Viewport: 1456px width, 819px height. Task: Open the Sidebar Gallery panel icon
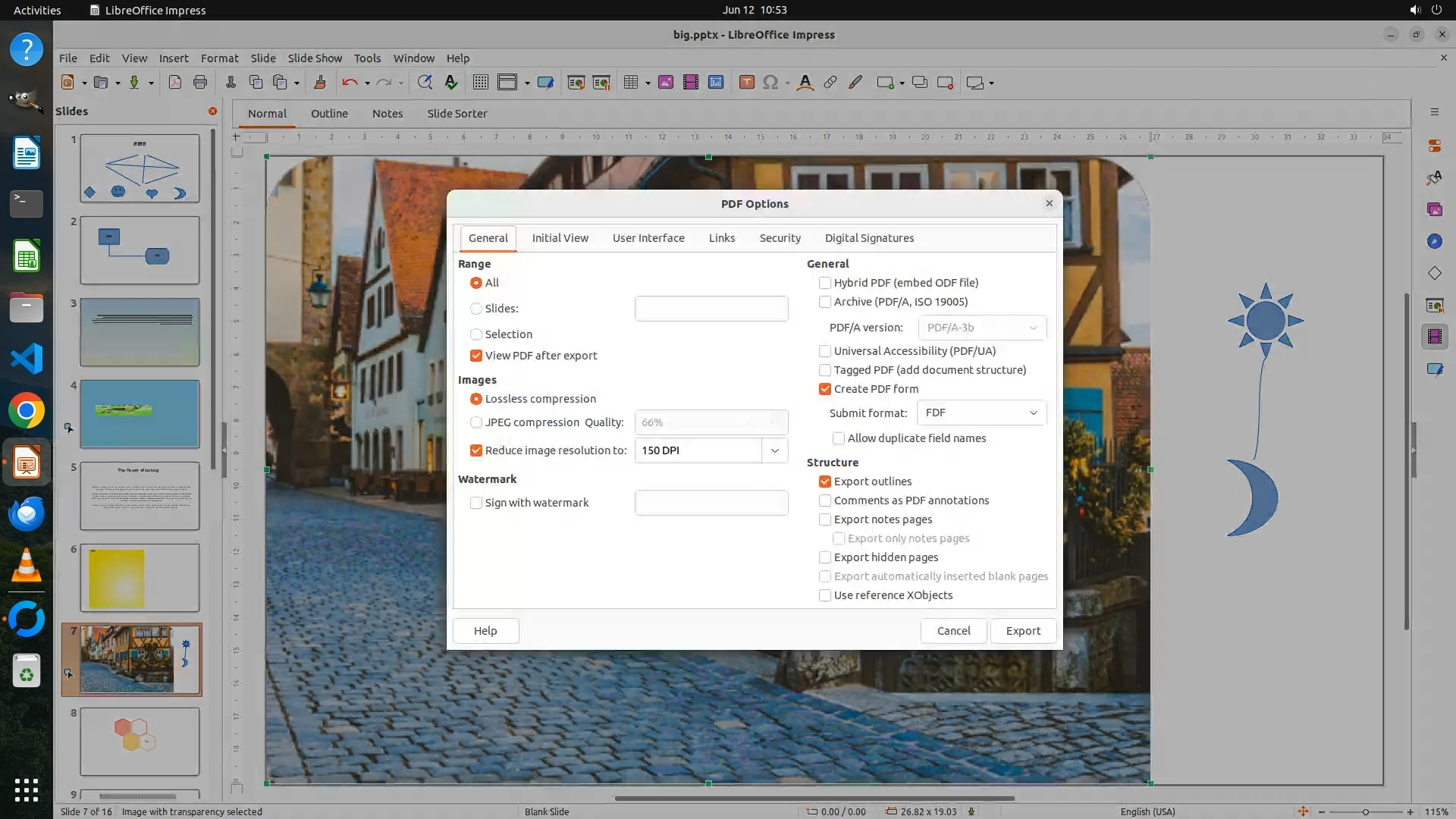pyautogui.click(x=1434, y=209)
